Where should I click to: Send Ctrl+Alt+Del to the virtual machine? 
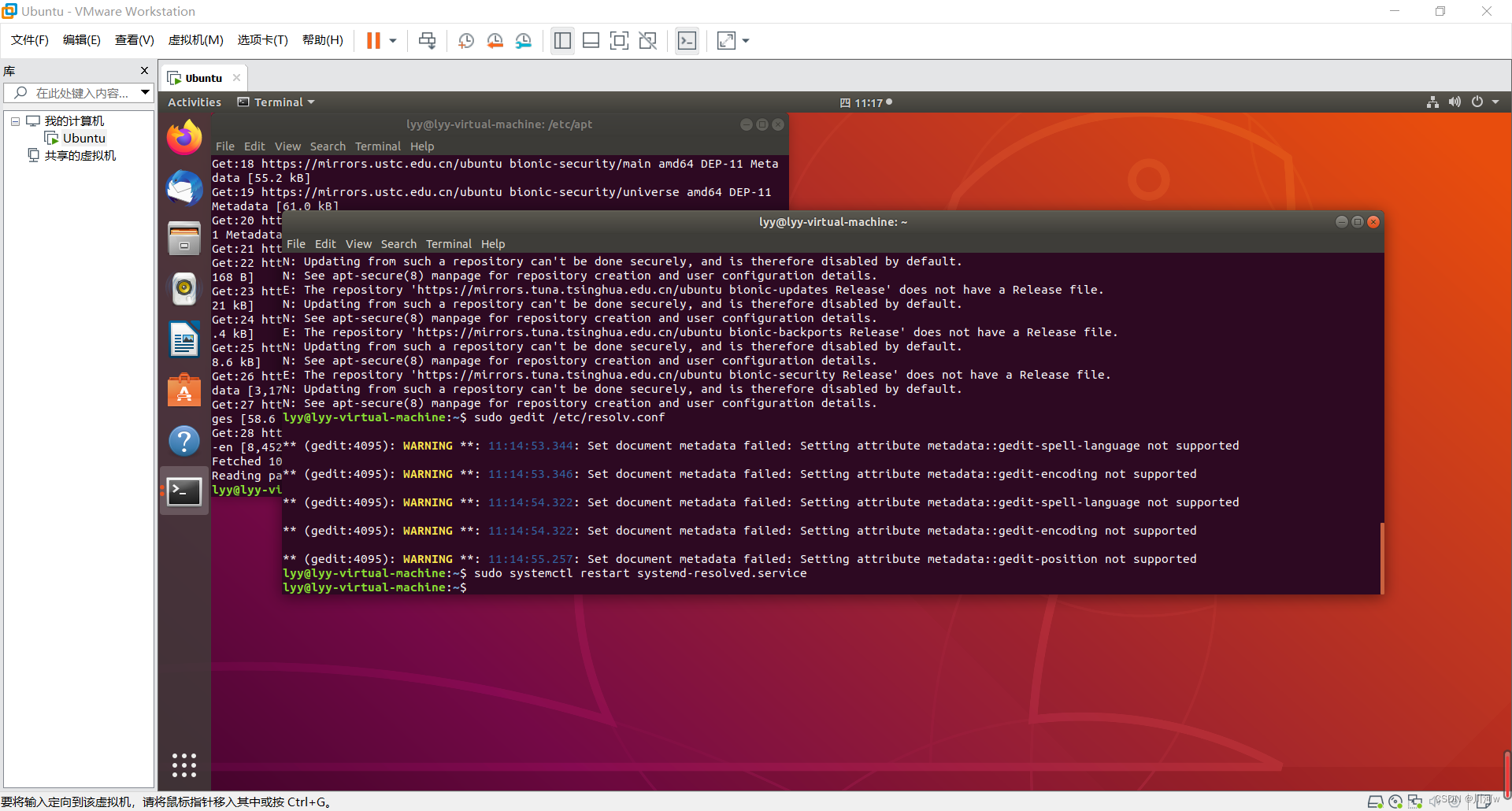426,40
